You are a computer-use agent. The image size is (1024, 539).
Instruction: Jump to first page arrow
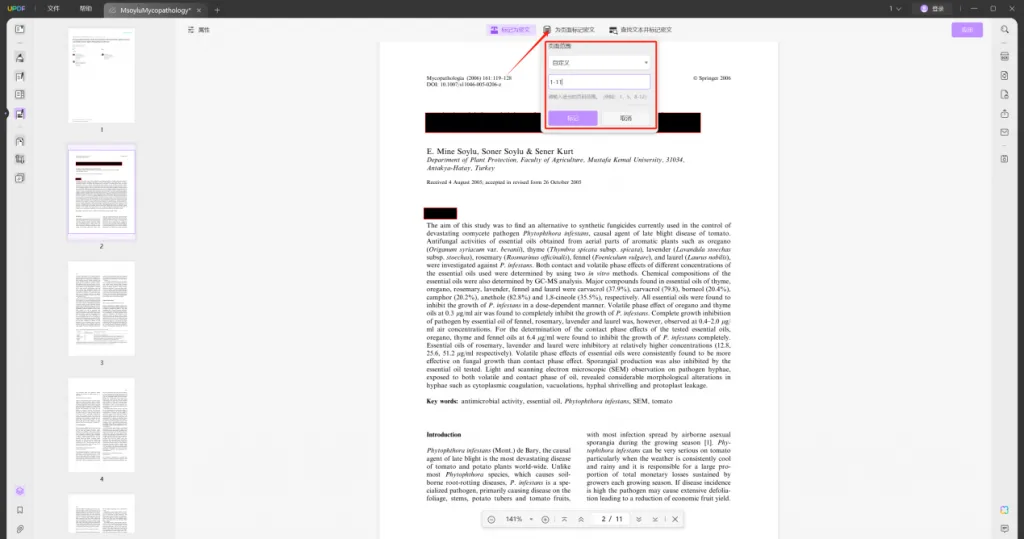[x=564, y=519]
